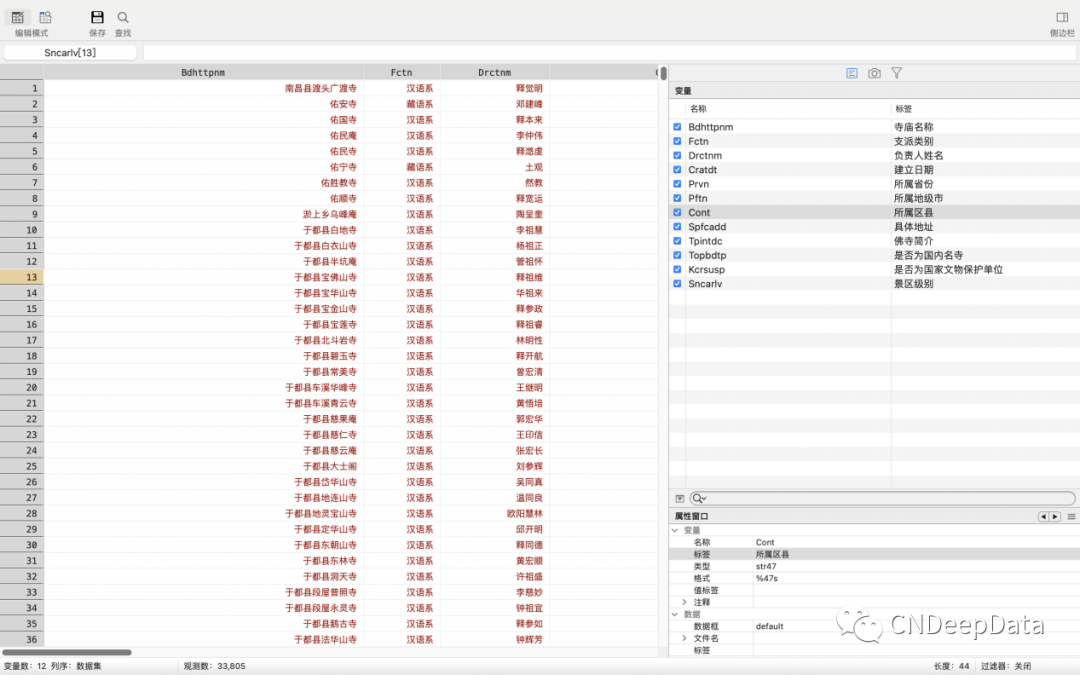Image resolution: width=1080 pixels, height=675 pixels.
Task: Open variable filter options dropdown icon
Action: point(680,499)
